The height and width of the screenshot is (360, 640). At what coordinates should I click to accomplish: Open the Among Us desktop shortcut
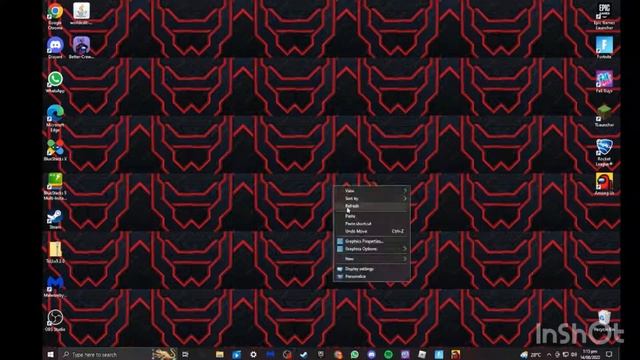[604, 184]
